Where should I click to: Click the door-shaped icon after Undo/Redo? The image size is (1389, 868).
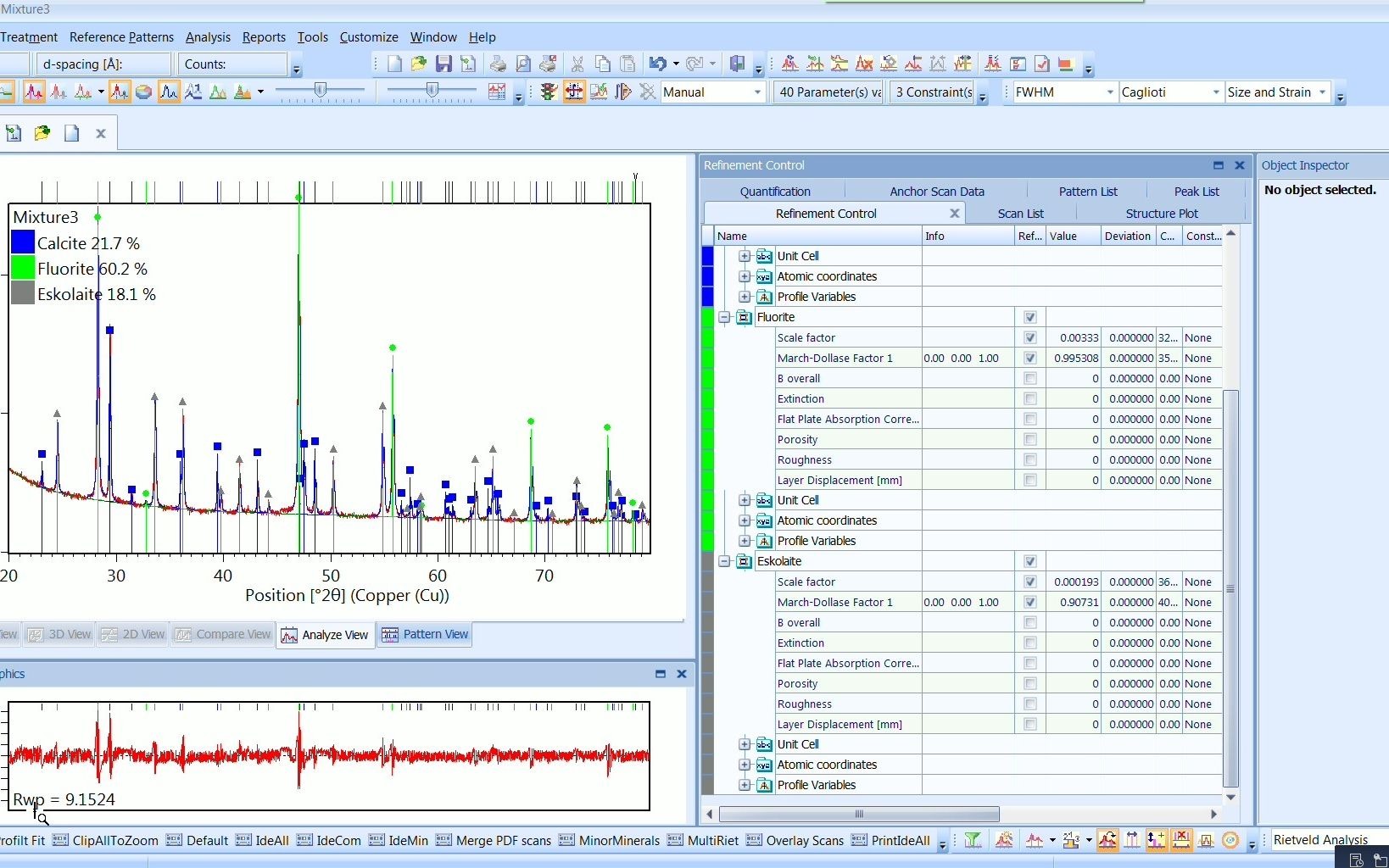coord(737,64)
